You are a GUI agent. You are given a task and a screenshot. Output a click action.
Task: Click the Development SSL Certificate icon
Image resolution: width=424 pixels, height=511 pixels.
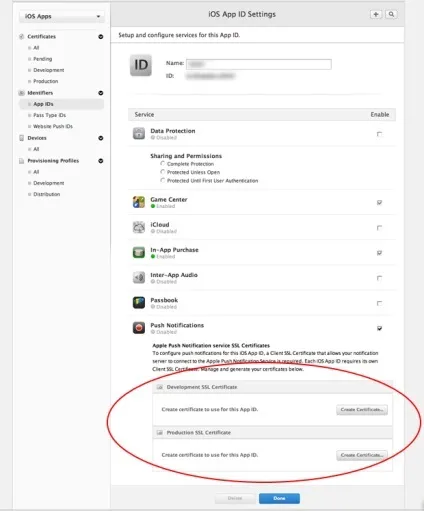tap(160, 387)
